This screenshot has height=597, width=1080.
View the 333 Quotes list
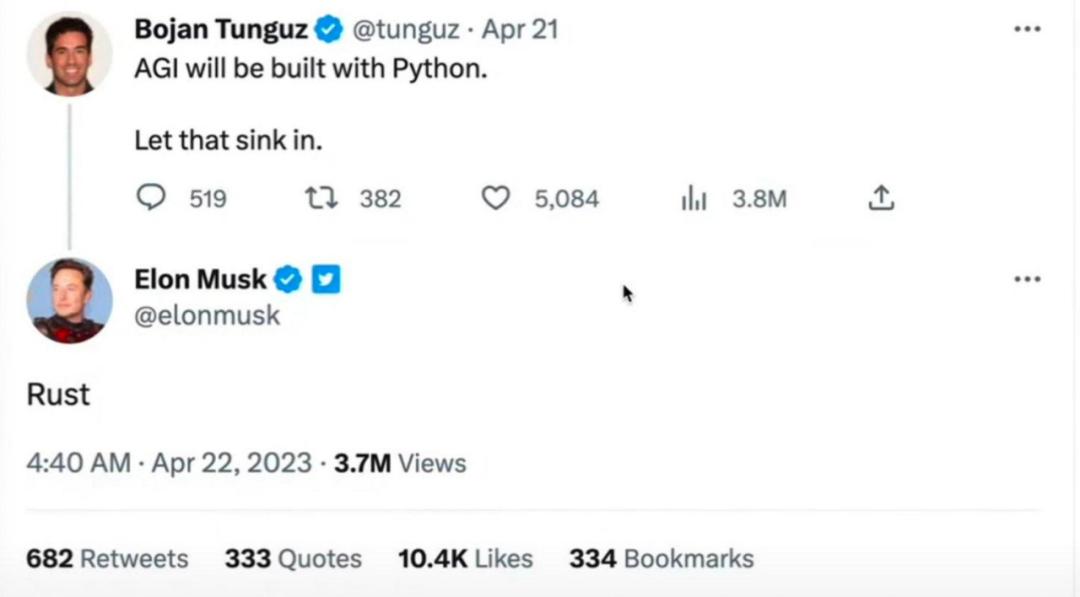click(293, 558)
